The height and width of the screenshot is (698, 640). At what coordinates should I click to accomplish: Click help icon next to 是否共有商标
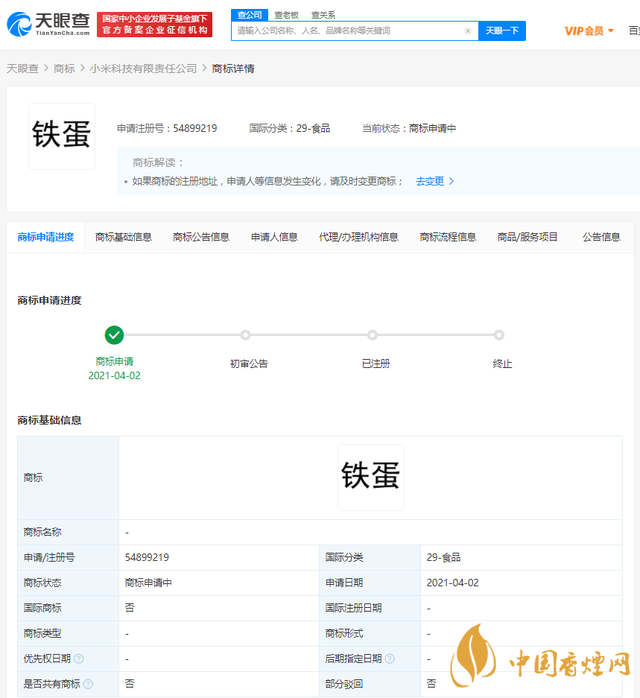tap(88, 684)
